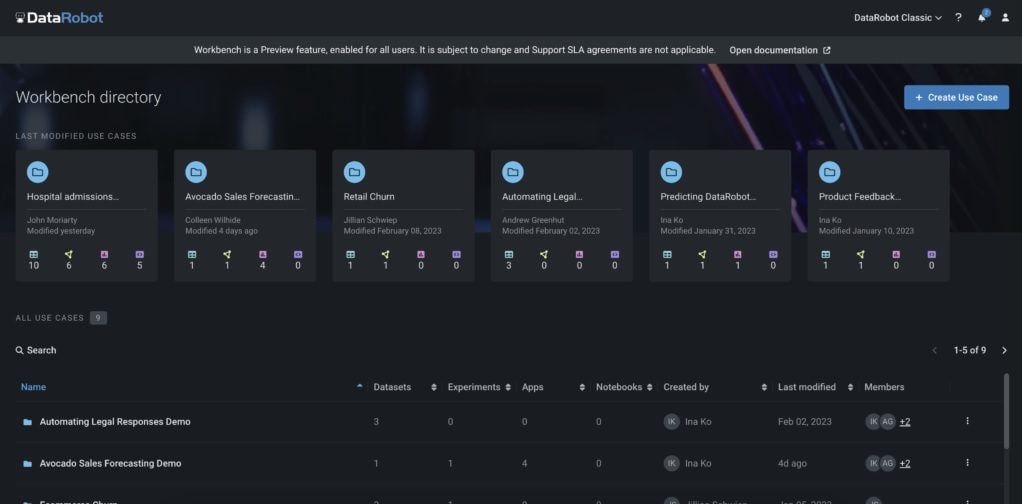Click folder icon on Avocado Sales Forecasting card
Viewport: 1022px width, 504px height.
[x=196, y=172]
